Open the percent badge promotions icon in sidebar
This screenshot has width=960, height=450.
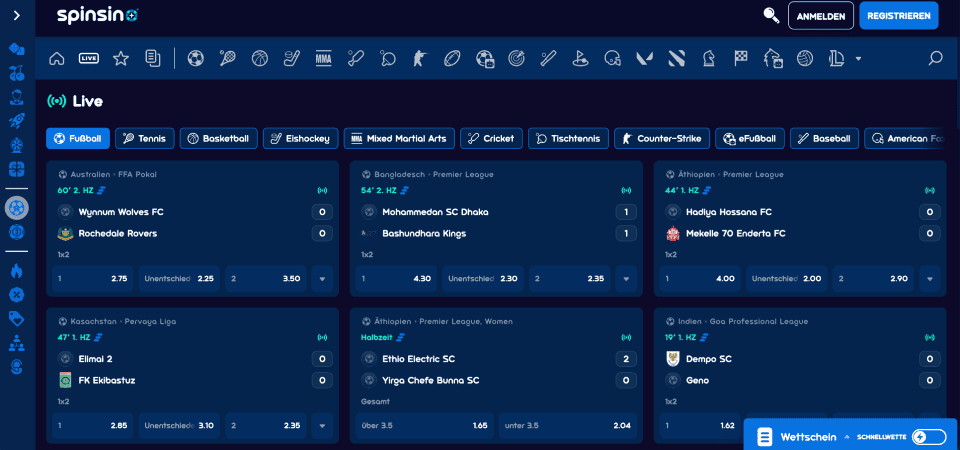click(x=17, y=295)
